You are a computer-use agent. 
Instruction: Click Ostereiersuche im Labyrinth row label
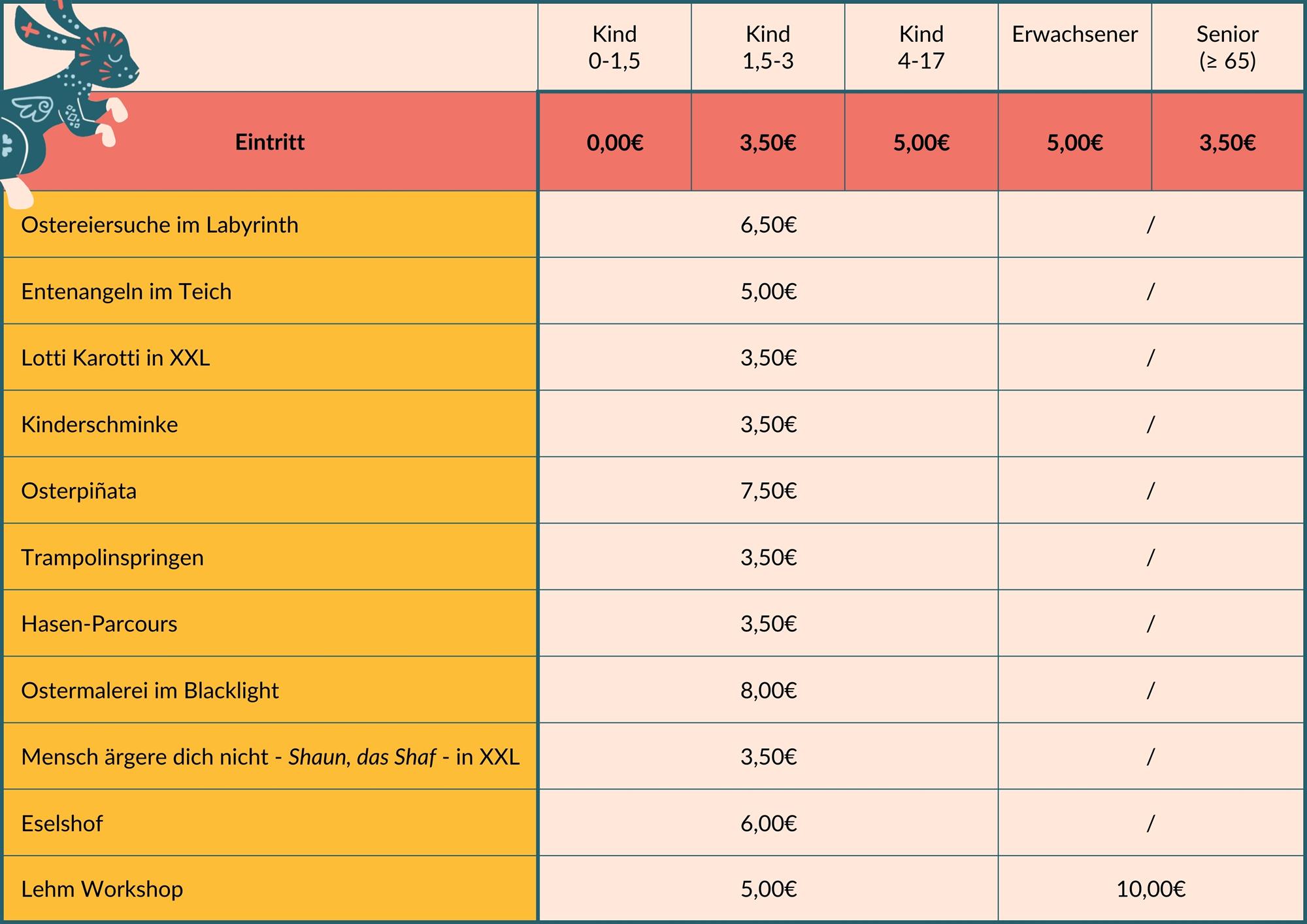pyautogui.click(x=159, y=225)
